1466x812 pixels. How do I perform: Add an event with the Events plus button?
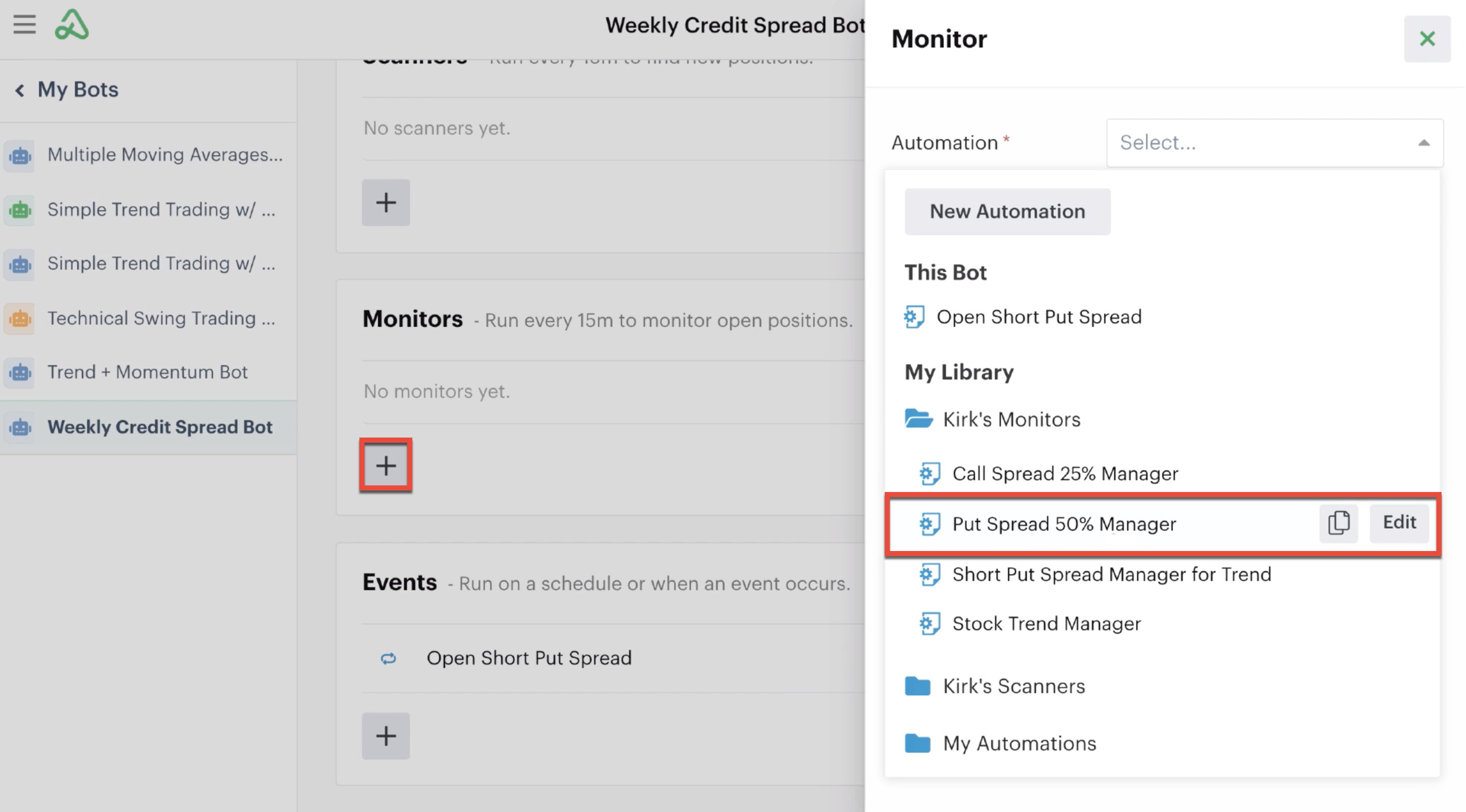click(386, 736)
